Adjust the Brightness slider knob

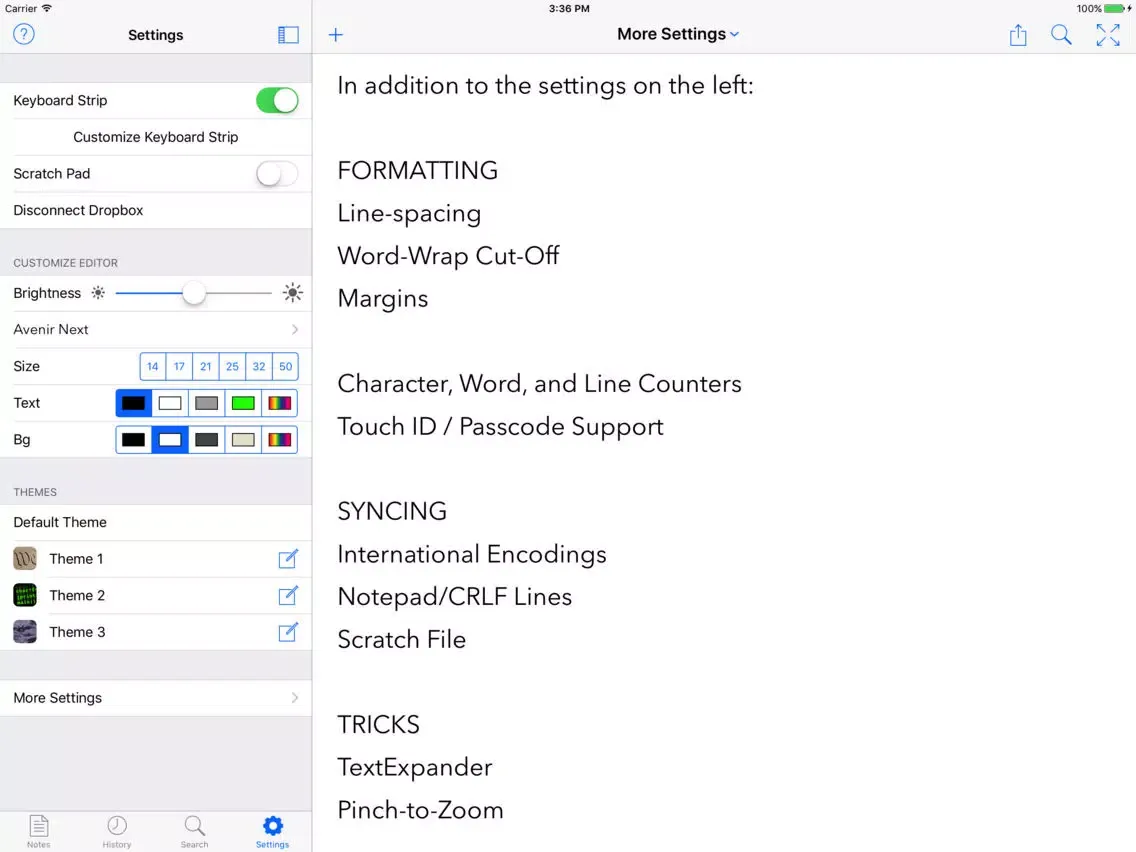tap(193, 293)
